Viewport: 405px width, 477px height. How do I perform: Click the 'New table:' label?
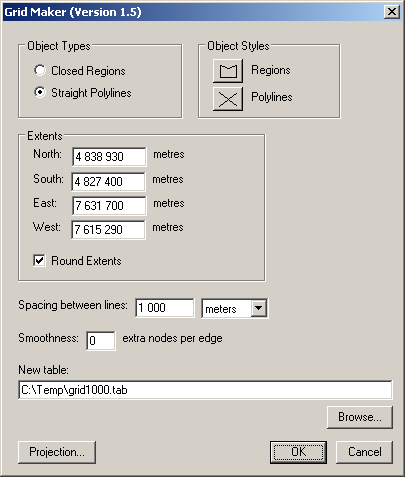[x=43, y=370]
